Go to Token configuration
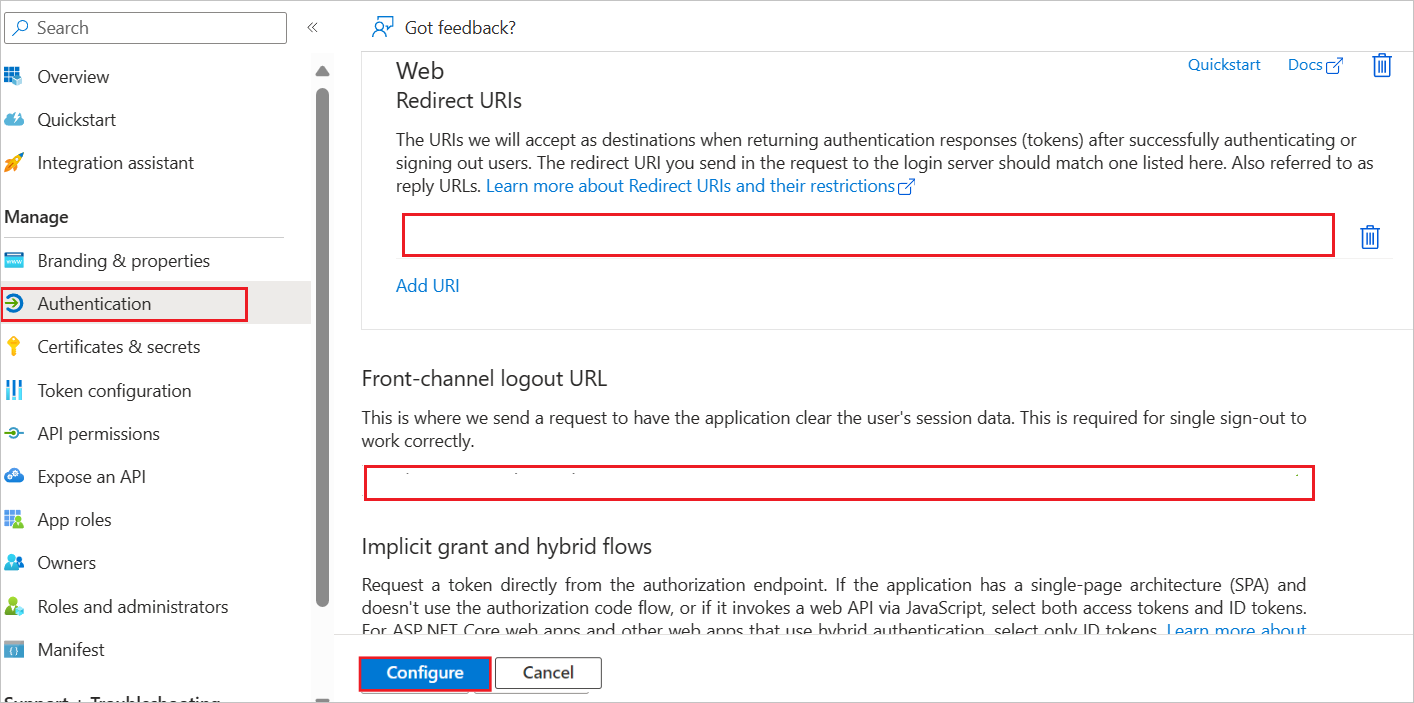 pos(114,391)
